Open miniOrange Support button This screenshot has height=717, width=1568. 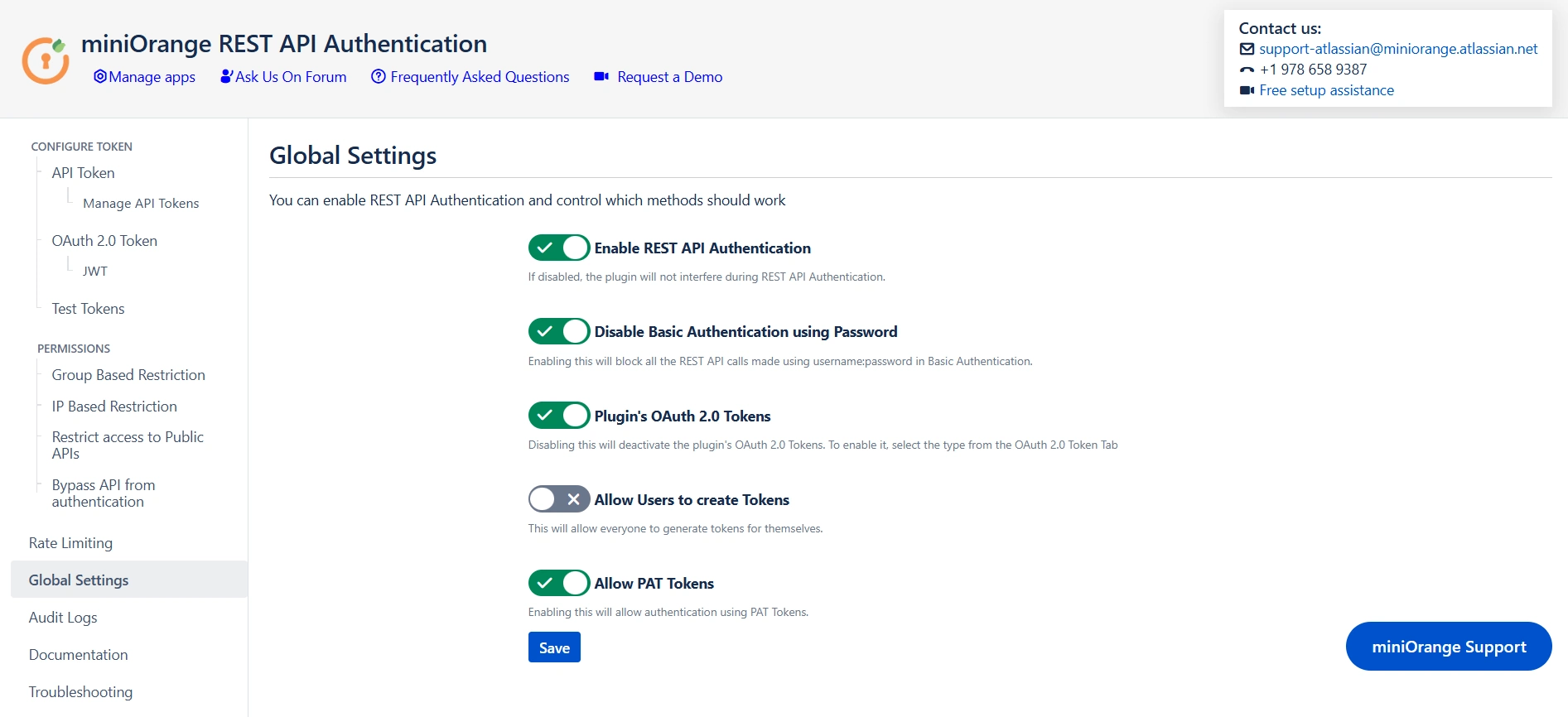point(1449,647)
